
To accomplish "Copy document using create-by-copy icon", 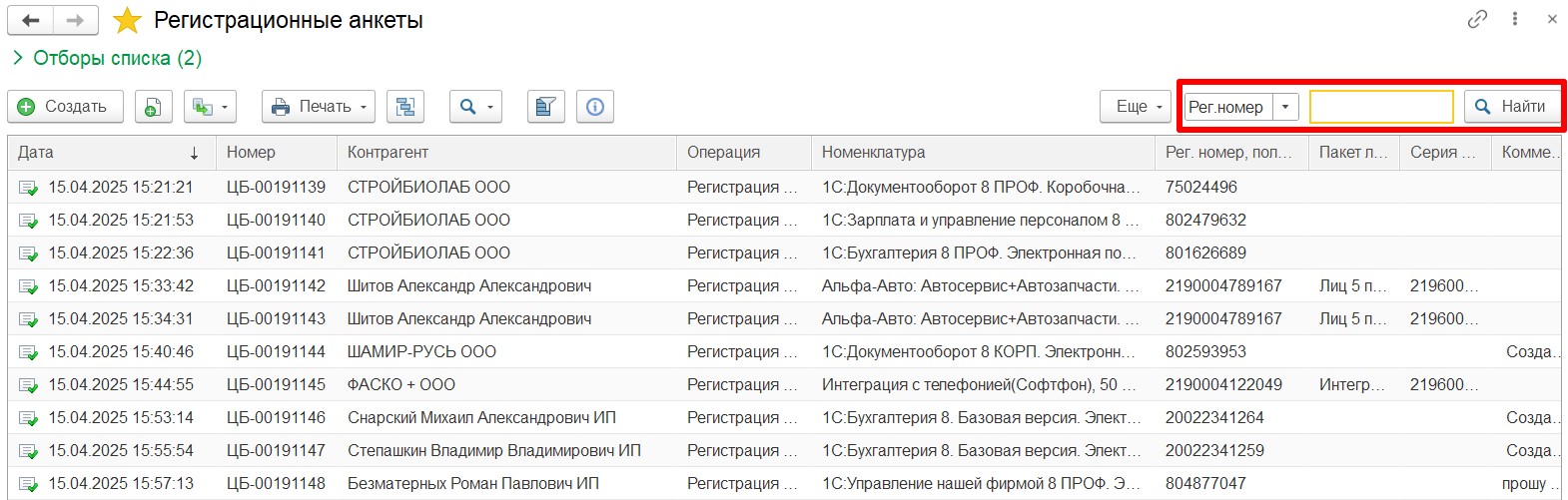I will [x=153, y=107].
